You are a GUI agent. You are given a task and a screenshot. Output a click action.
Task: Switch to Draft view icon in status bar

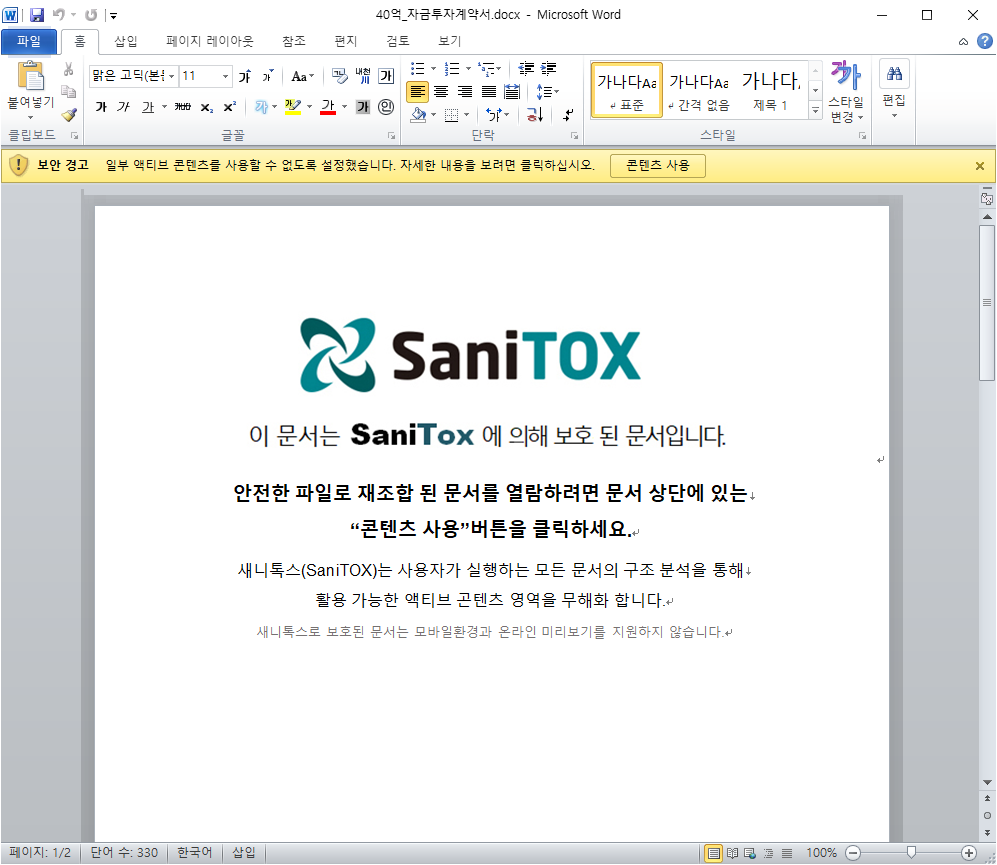(787, 853)
